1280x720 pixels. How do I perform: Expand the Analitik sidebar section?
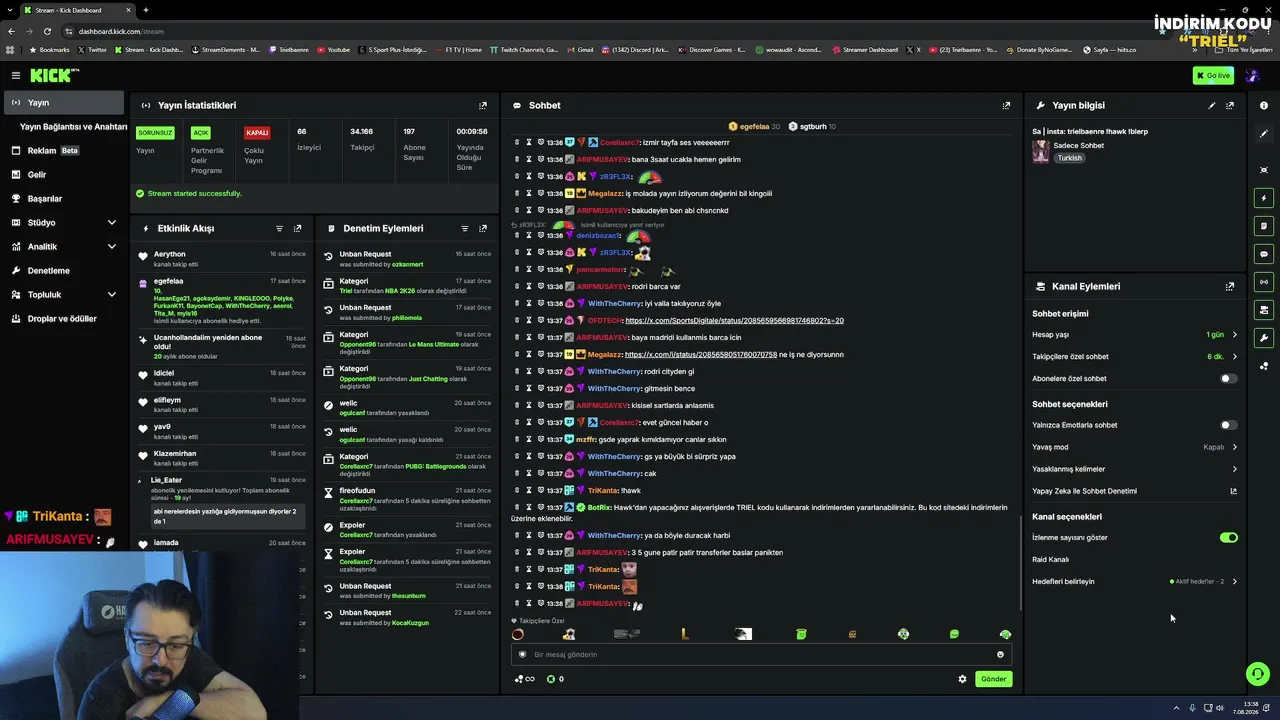(111, 246)
